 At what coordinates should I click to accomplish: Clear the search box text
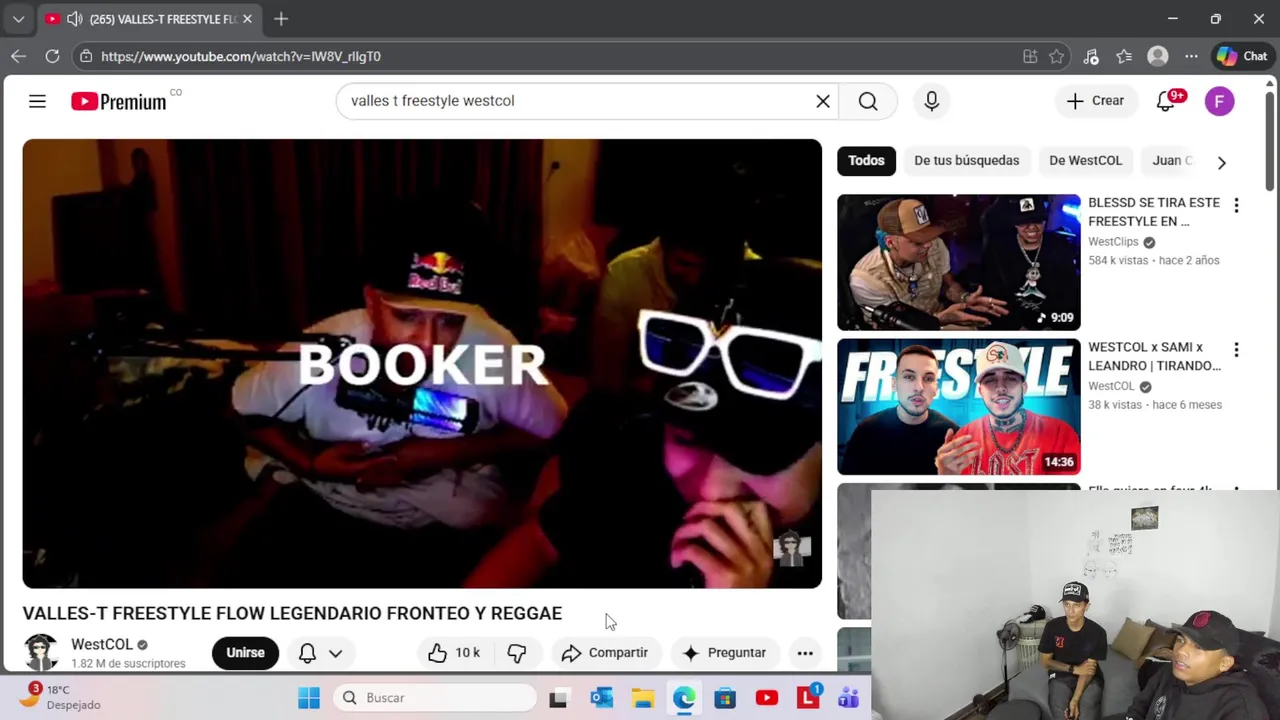point(823,101)
